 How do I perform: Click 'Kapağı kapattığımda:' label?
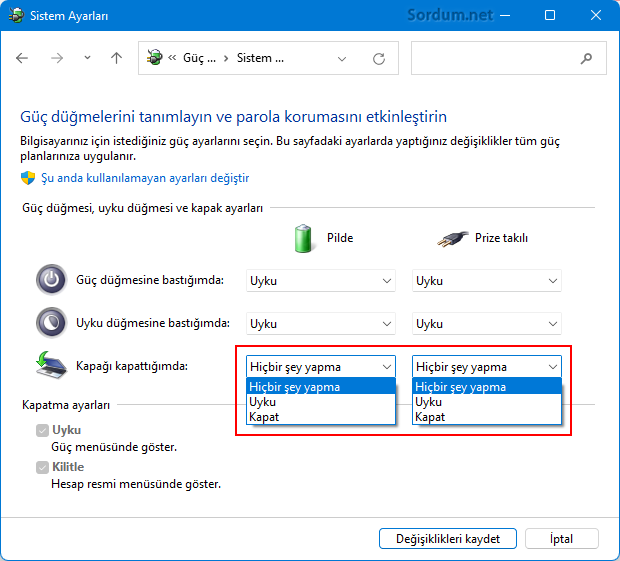132,366
